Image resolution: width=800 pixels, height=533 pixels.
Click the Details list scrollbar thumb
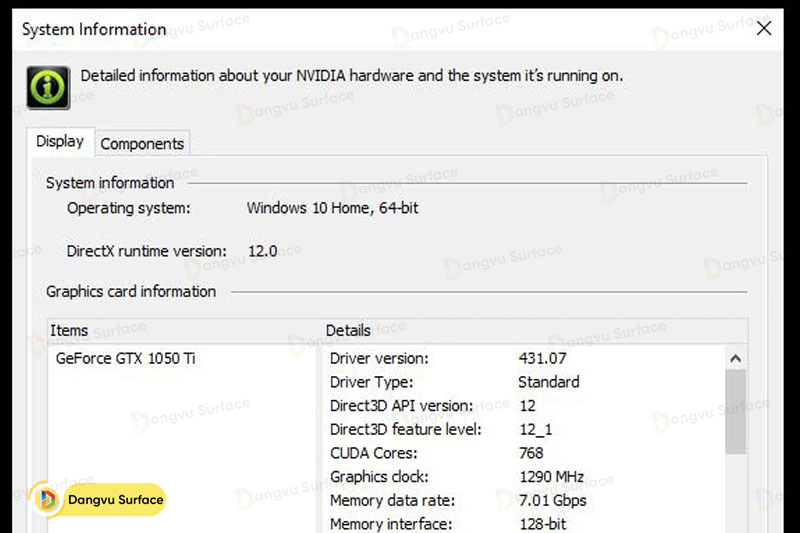click(x=735, y=410)
